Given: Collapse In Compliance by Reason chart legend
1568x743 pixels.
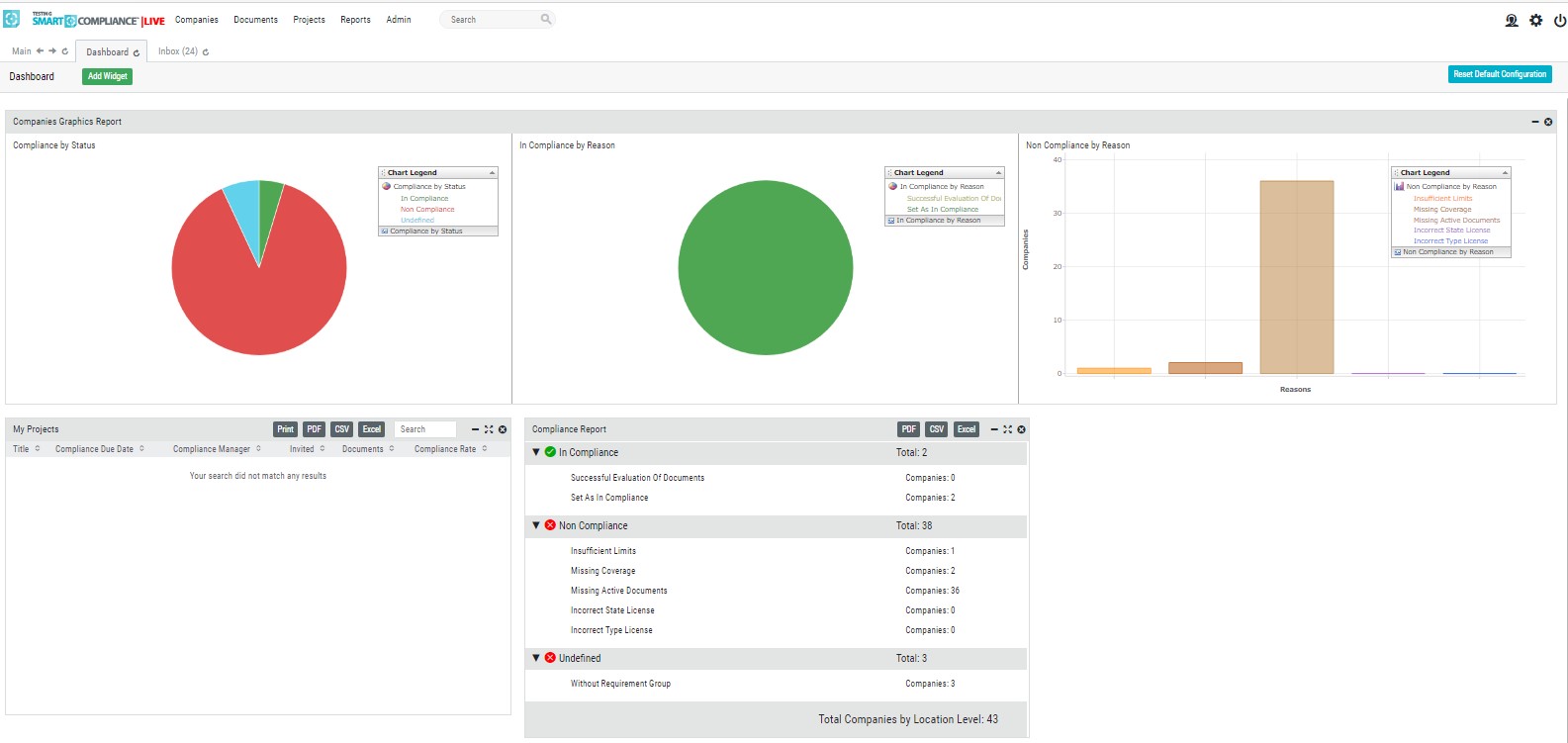Looking at the screenshot, I should (x=998, y=173).
